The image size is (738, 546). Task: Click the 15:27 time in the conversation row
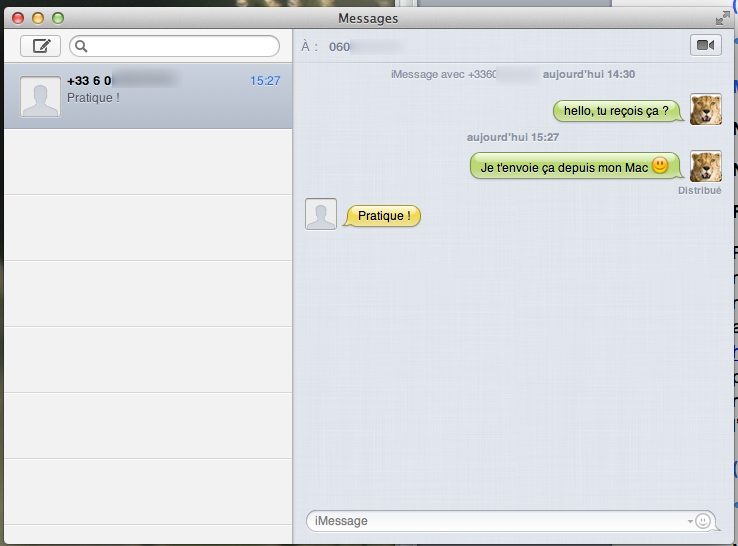(265, 81)
